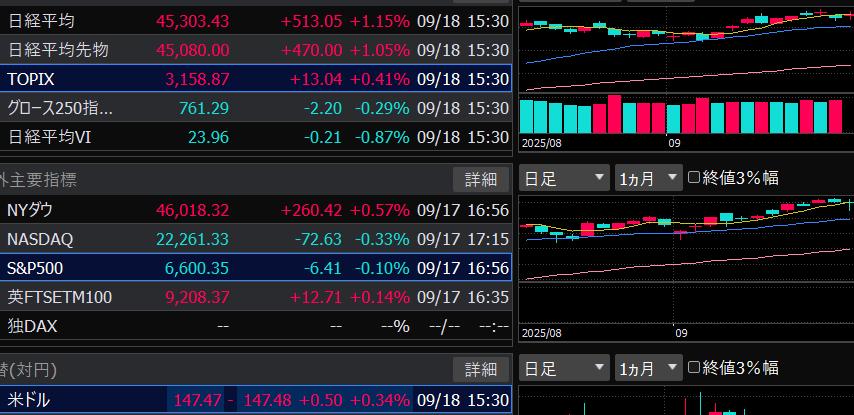Viewport: 854px width, 415px height.
Task: Click the 日経平均VI row
Action: point(255,136)
